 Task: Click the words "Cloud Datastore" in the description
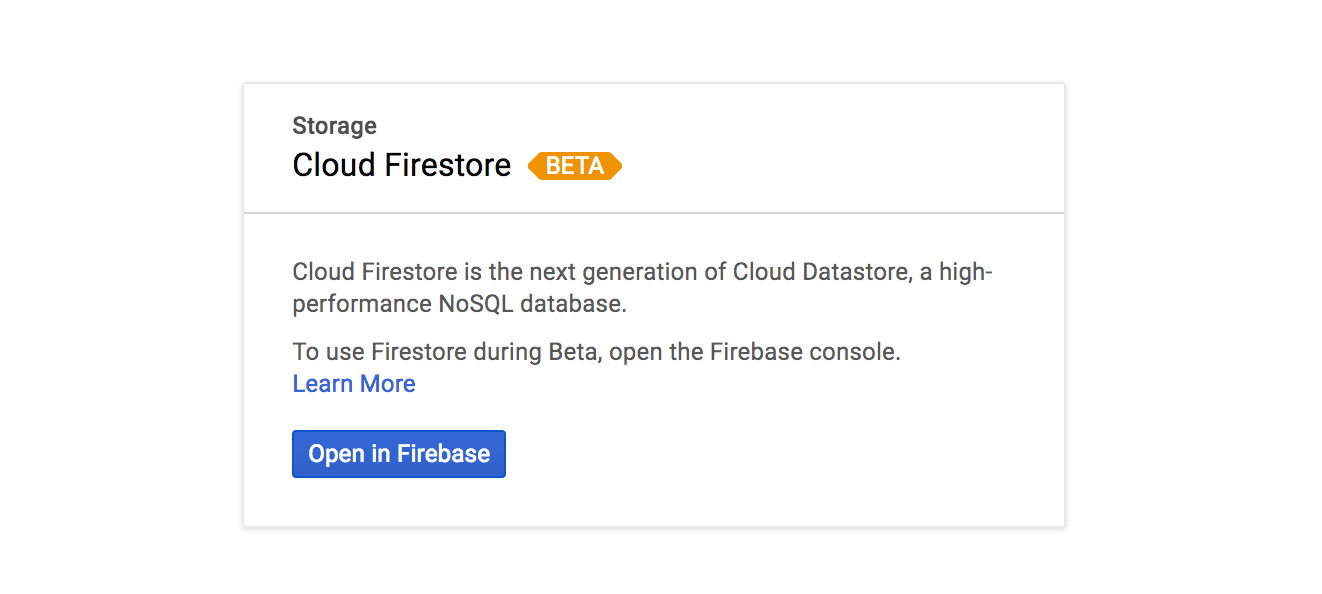point(820,272)
